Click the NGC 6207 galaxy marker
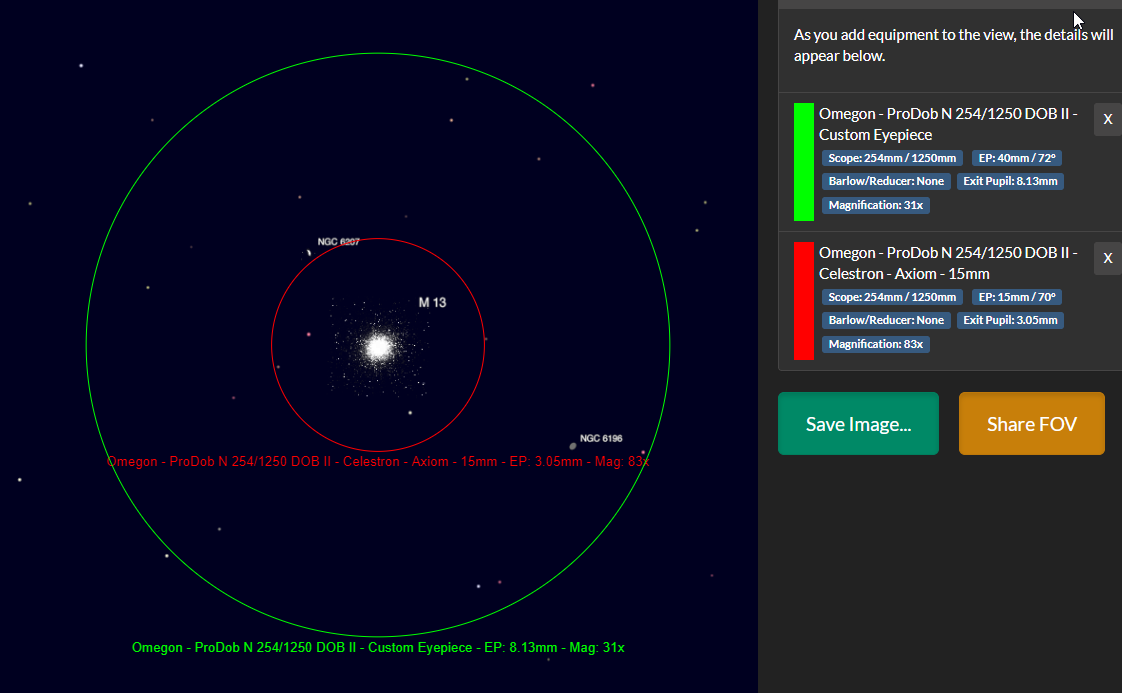This screenshot has width=1122, height=693. tap(309, 252)
